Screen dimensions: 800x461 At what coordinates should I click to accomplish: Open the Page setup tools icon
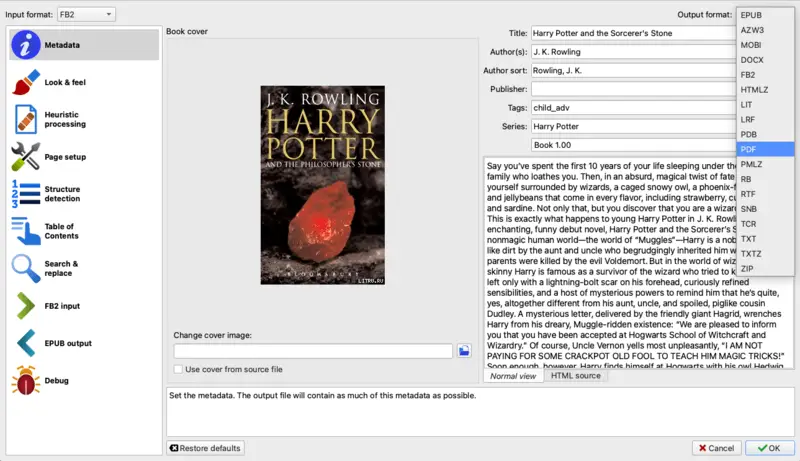[x=26, y=157]
